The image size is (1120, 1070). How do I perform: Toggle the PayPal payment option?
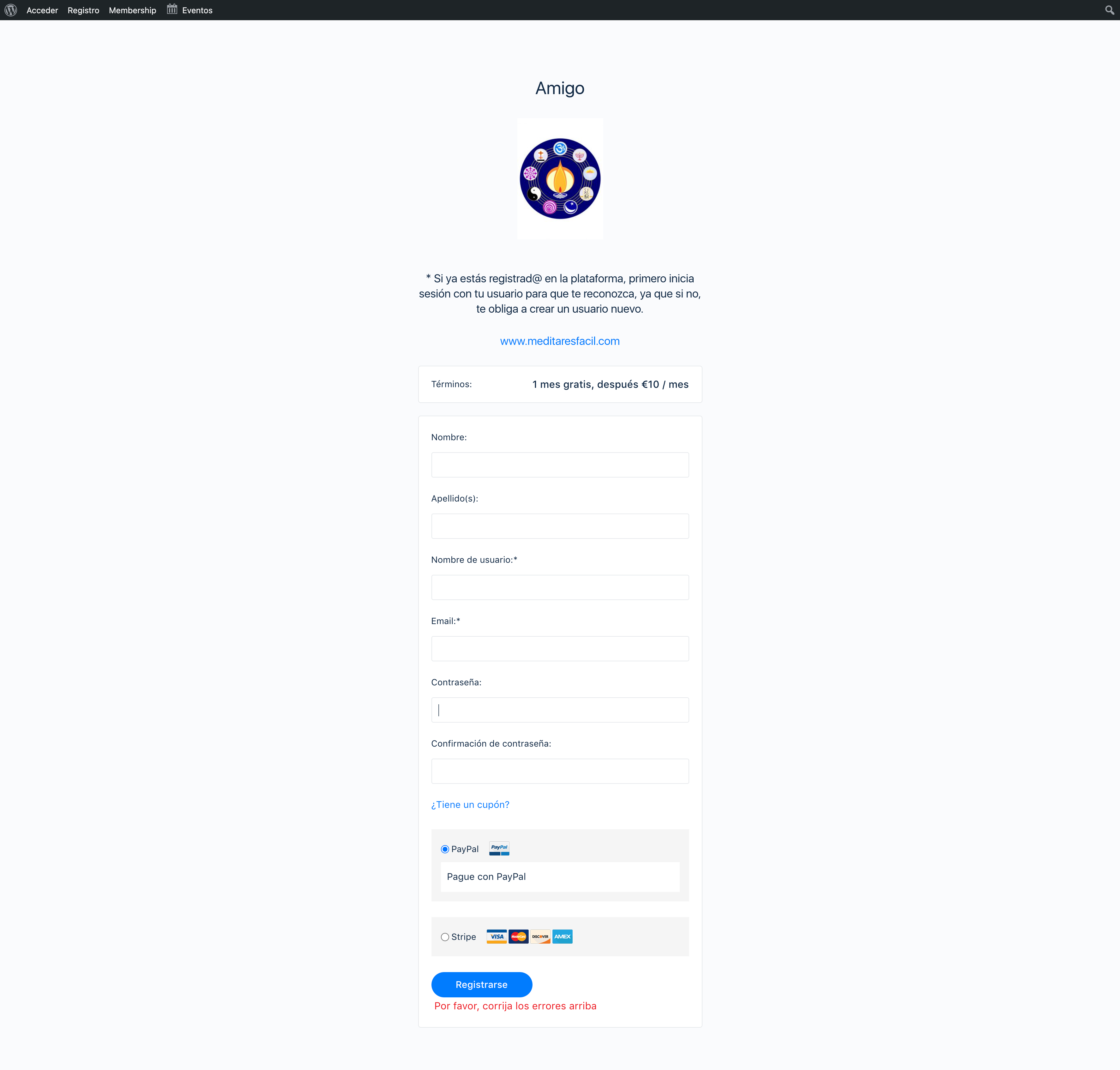pos(445,848)
